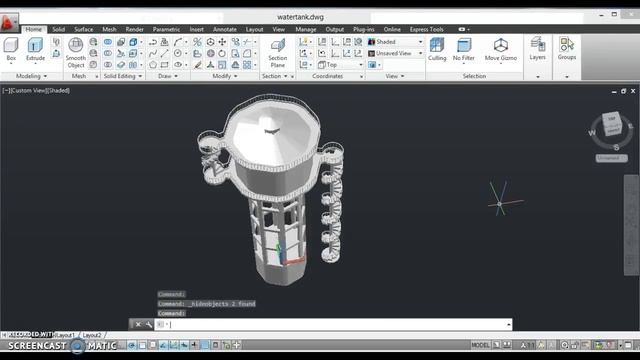Click the navigation bar on the right edge

click(x=631, y=225)
